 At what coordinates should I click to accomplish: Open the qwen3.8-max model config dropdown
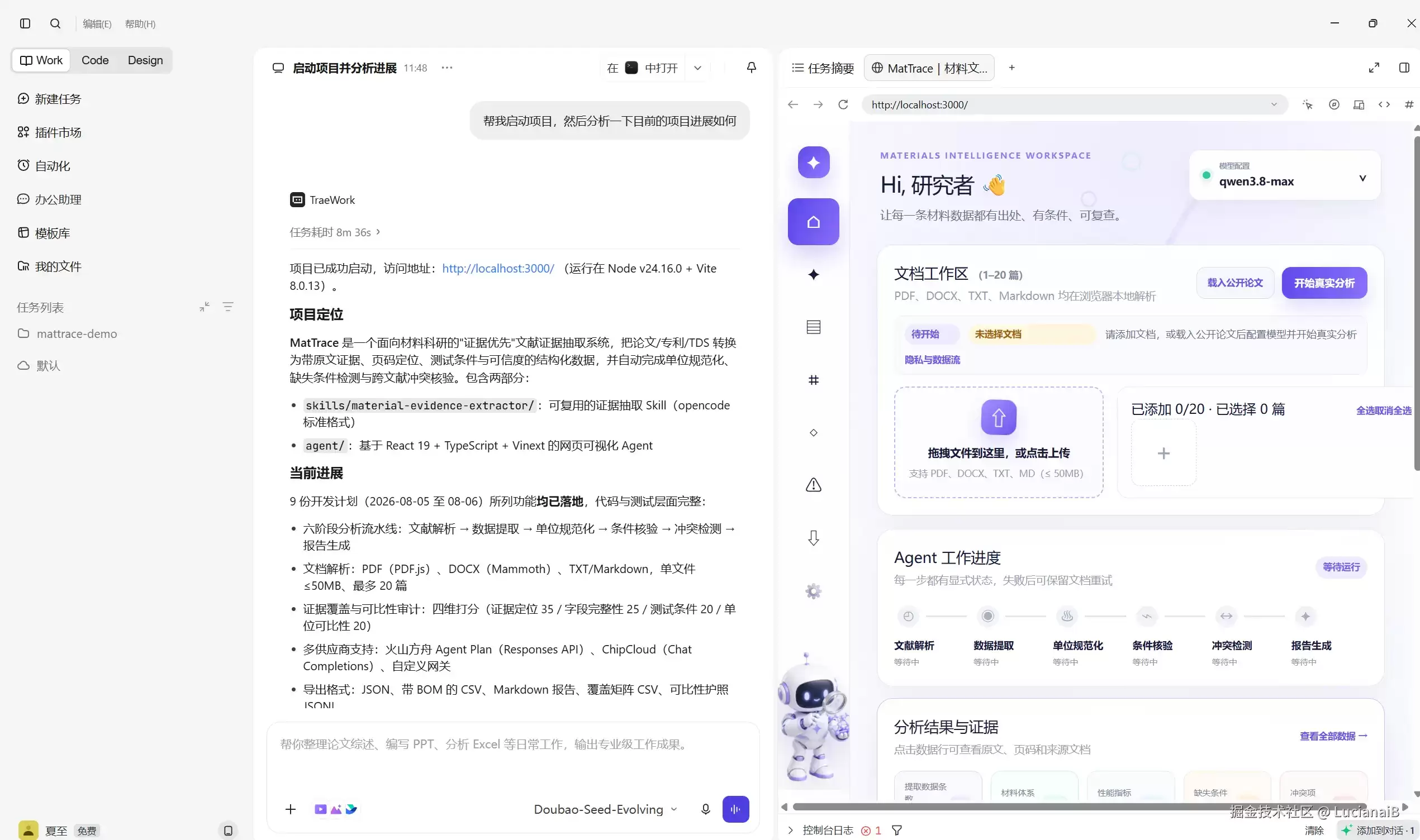[1285, 175]
